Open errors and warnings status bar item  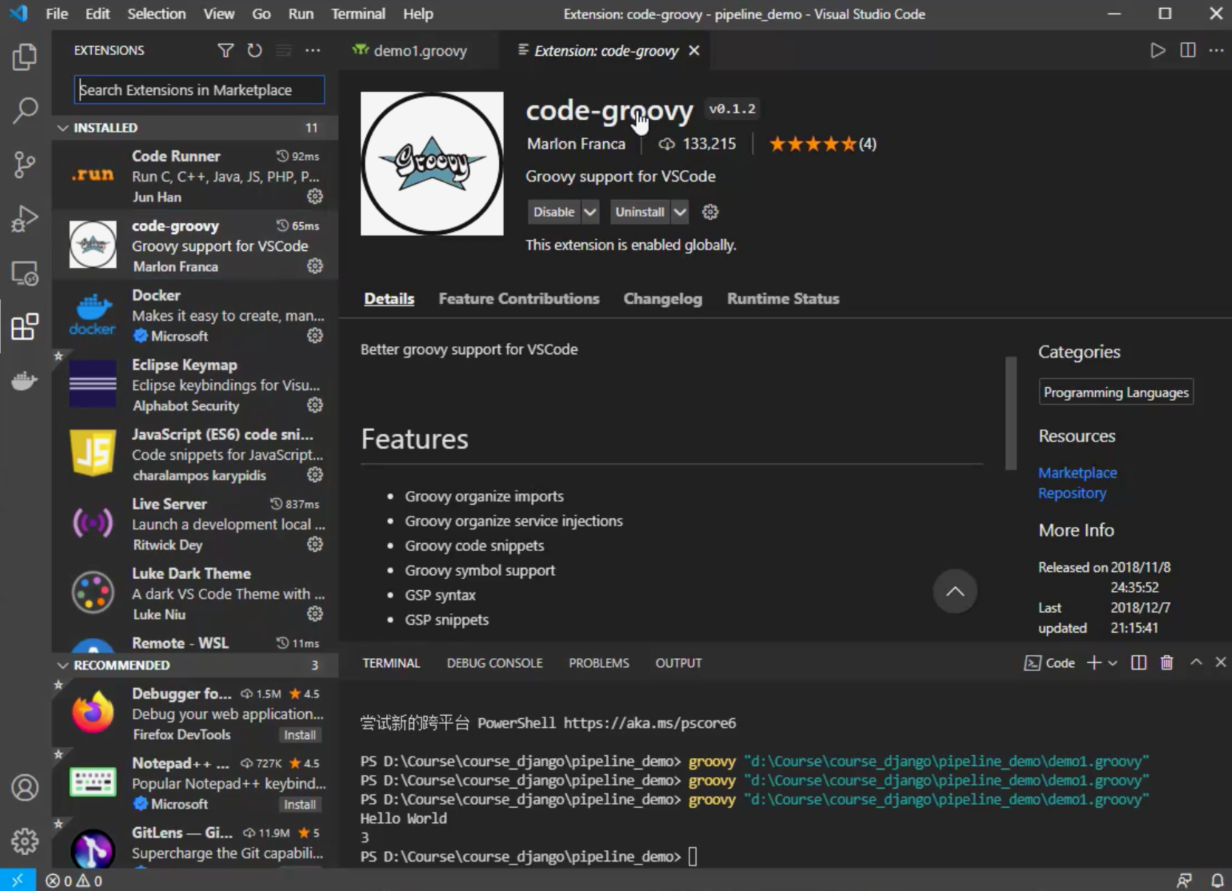(74, 881)
